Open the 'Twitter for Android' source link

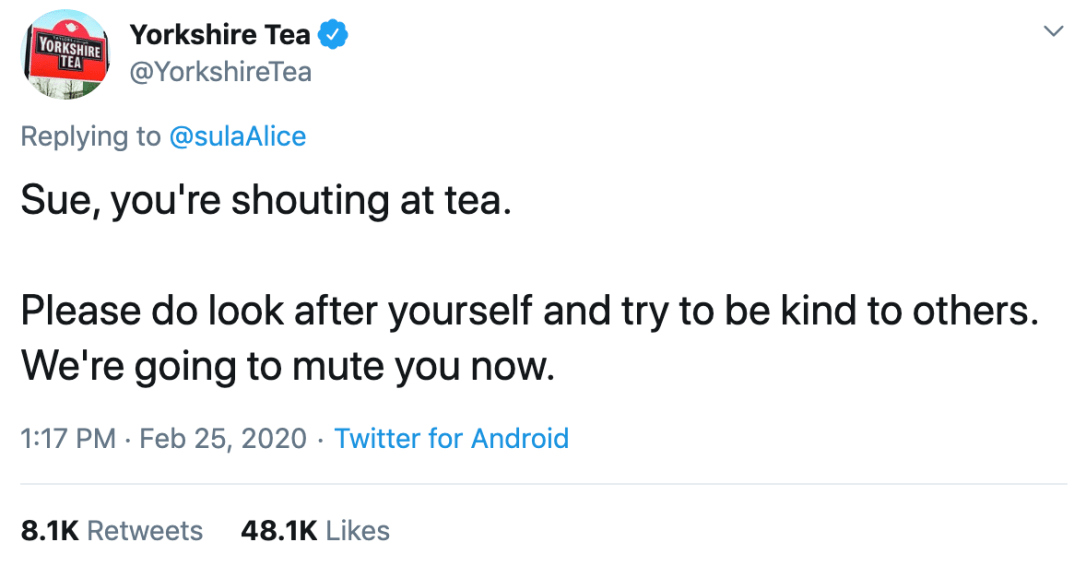pos(451,439)
